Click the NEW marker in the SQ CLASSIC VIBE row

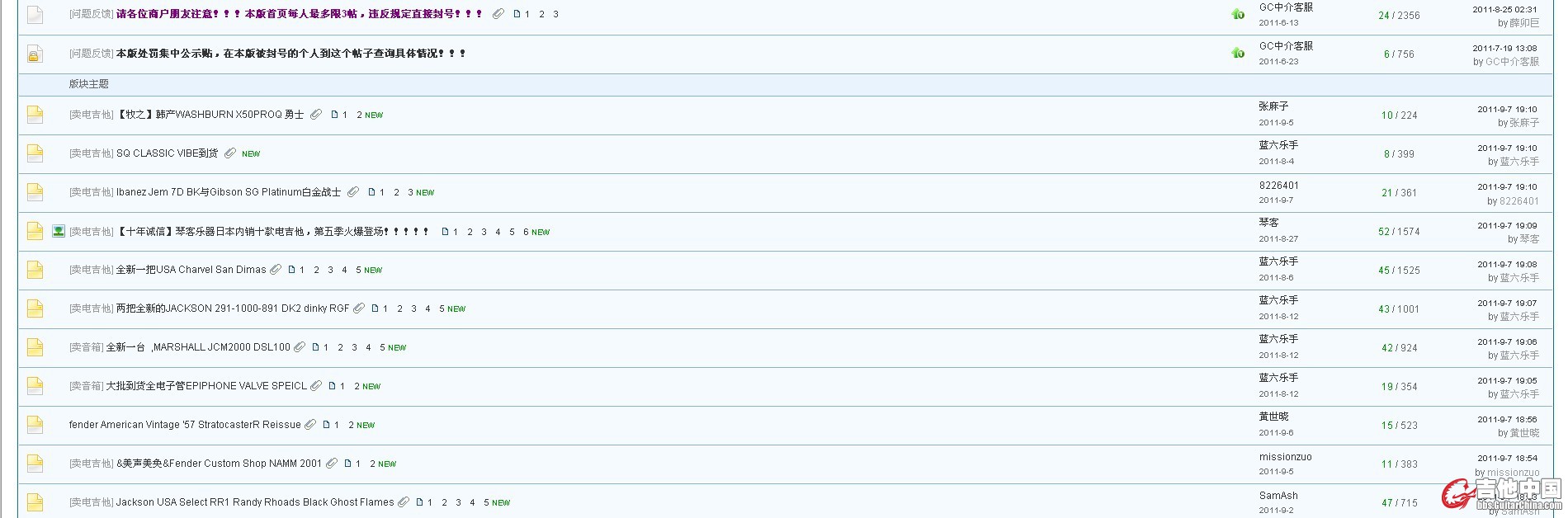(251, 154)
